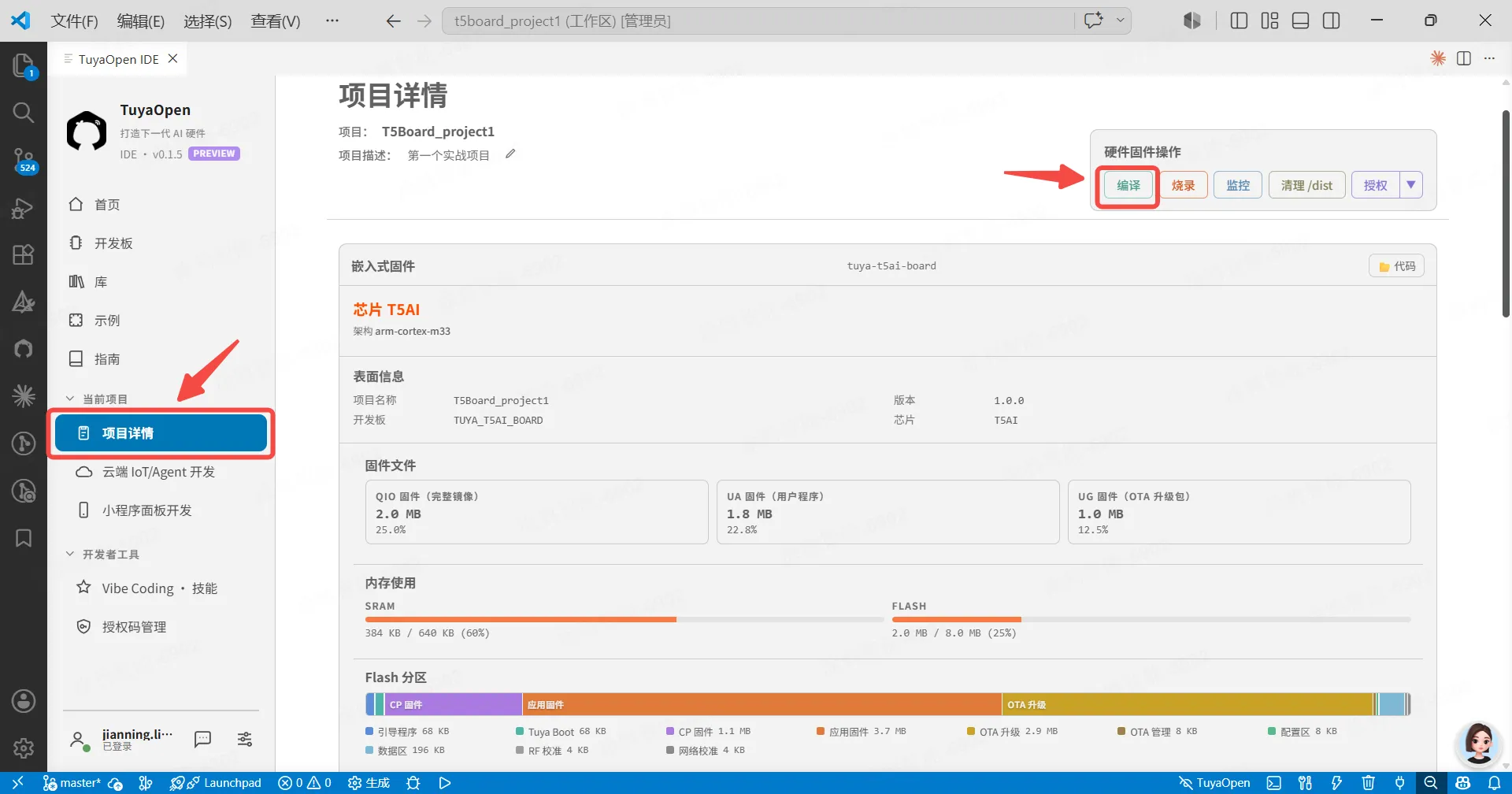Open the GitHub activity bar icon
The image size is (1512, 794).
pos(24,348)
